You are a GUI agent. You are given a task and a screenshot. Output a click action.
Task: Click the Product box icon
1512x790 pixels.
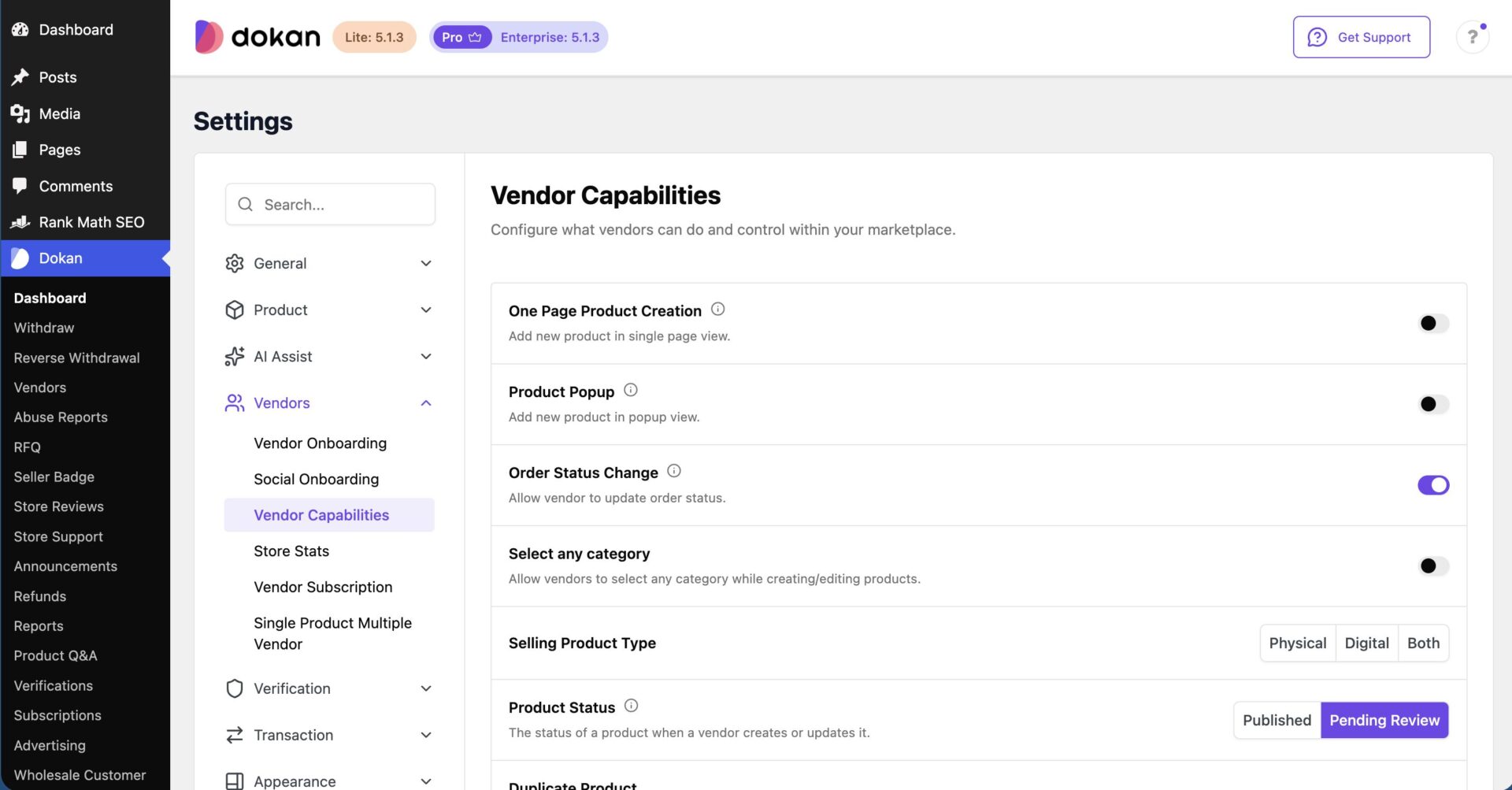point(235,310)
